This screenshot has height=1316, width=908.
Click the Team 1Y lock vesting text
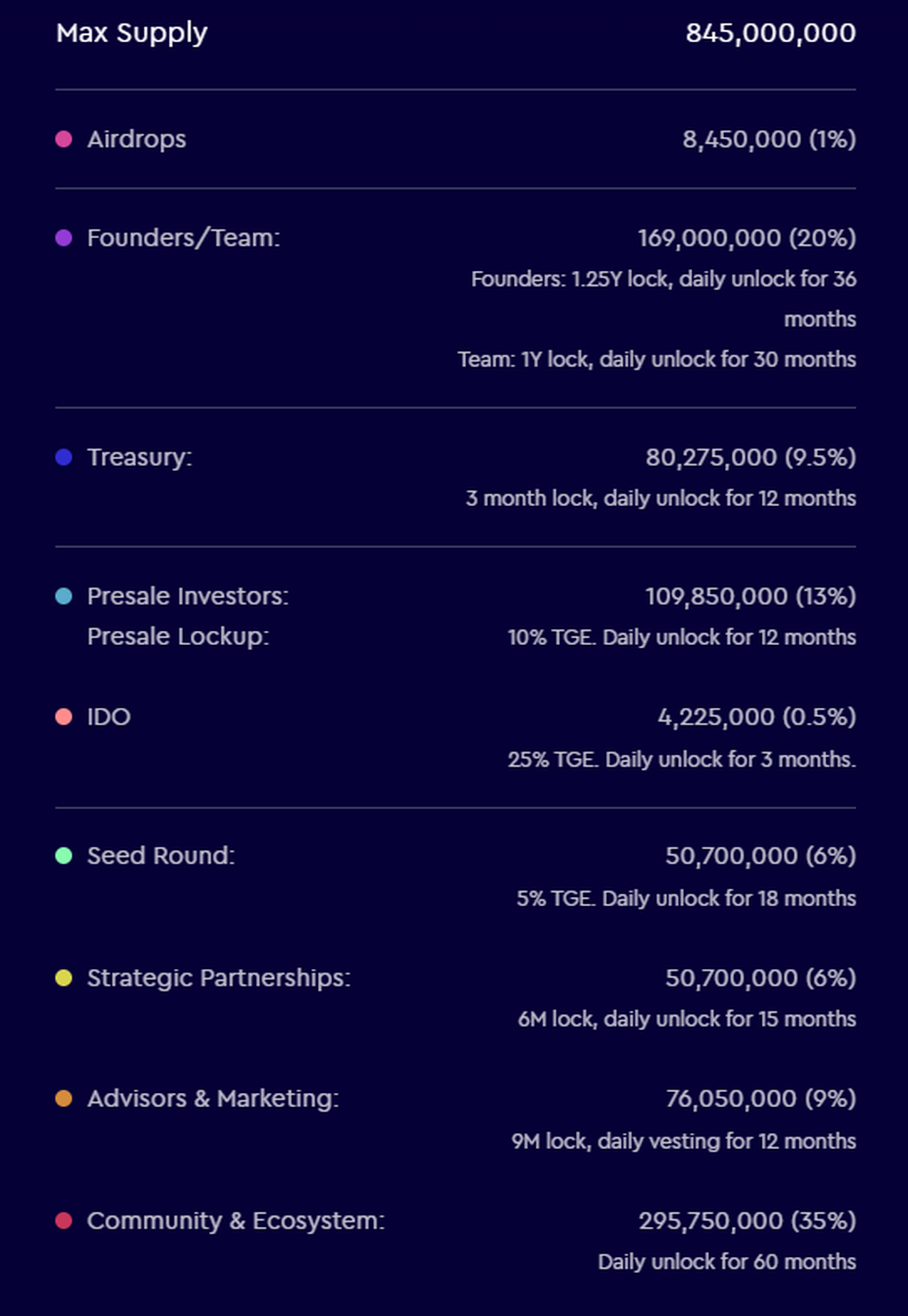(657, 359)
